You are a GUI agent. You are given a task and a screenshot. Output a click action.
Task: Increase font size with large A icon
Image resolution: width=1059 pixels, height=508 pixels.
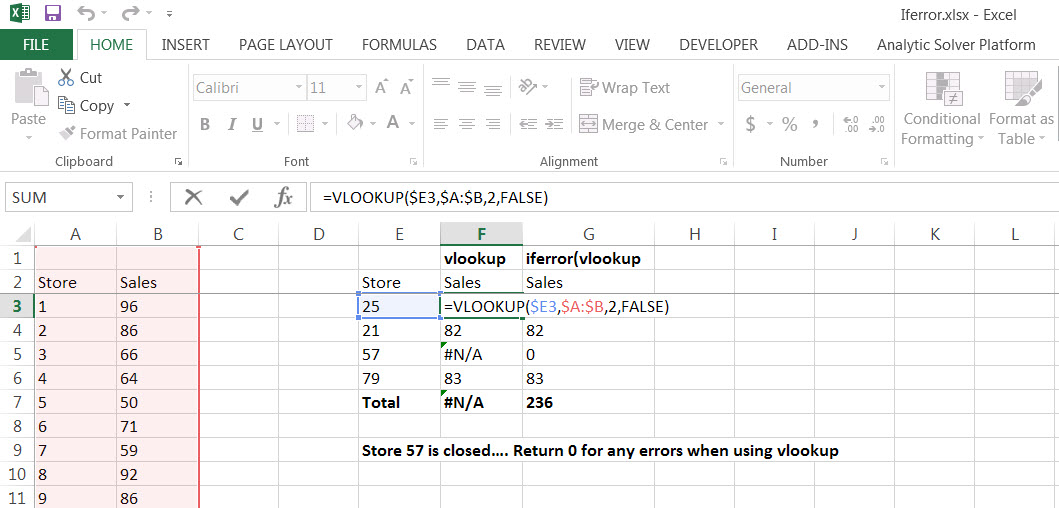[x=382, y=88]
